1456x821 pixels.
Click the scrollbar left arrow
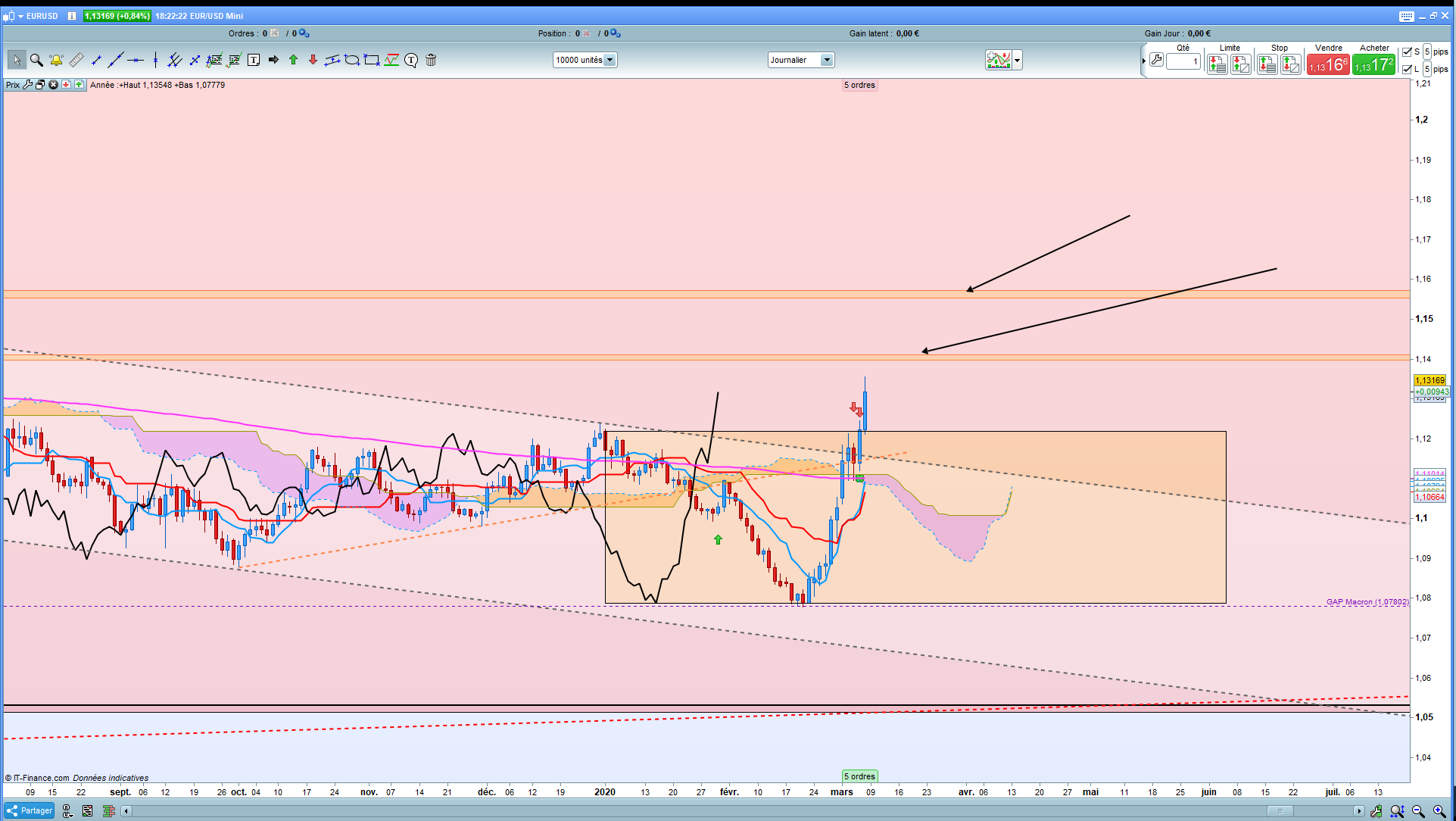click(x=126, y=811)
